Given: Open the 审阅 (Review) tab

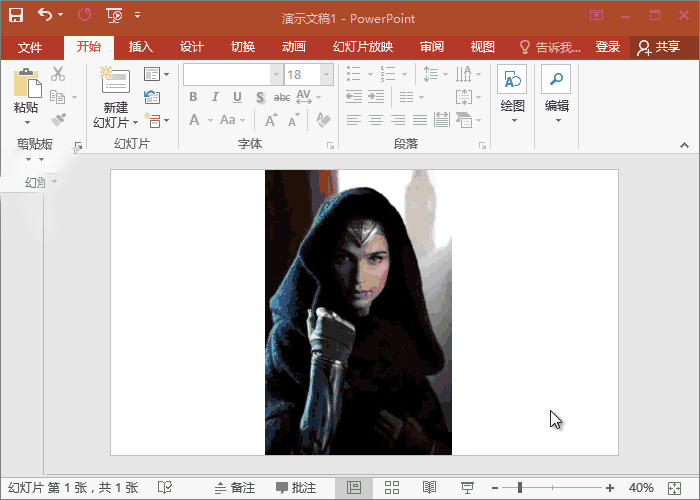Looking at the screenshot, I should click(432, 47).
